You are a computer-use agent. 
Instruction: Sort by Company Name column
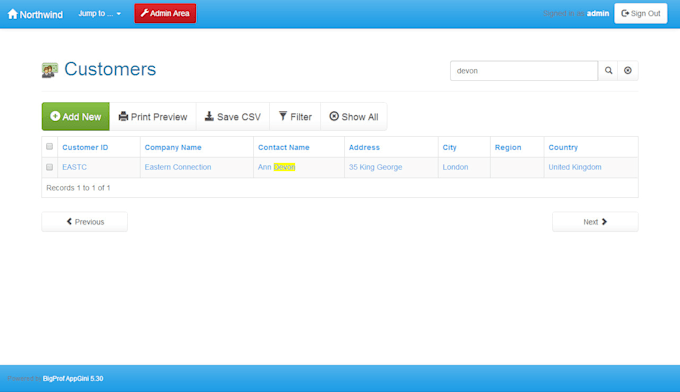pyautogui.click(x=173, y=147)
